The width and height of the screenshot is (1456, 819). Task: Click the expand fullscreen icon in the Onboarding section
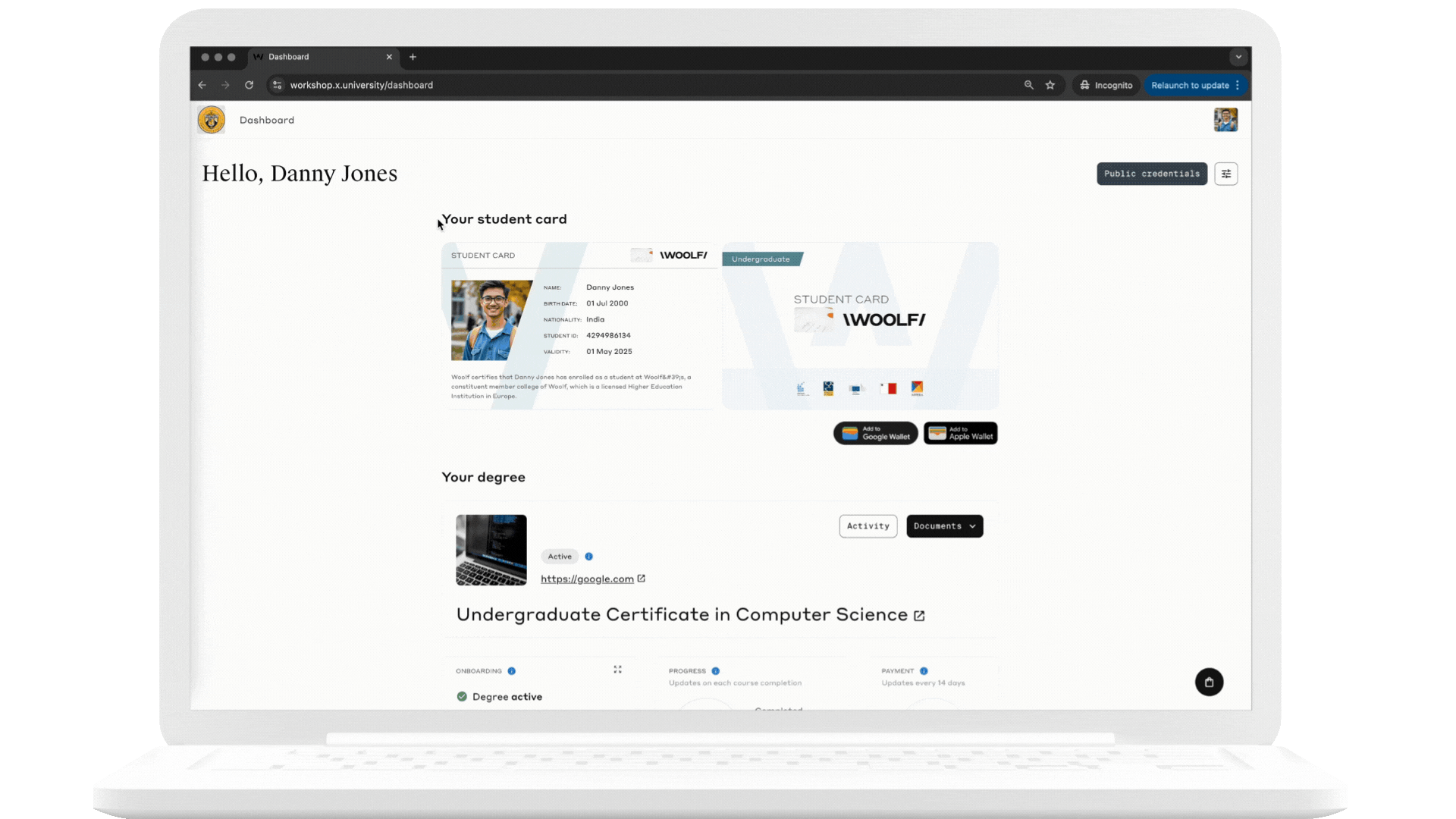(617, 670)
